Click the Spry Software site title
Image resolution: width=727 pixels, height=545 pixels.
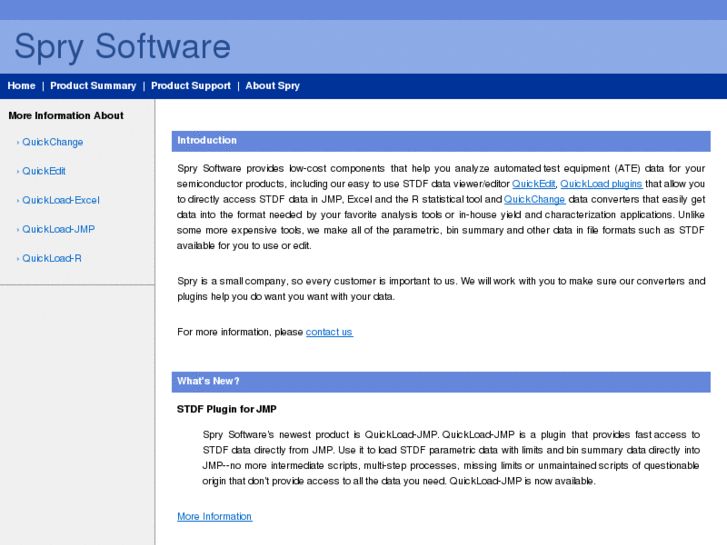coord(122,46)
